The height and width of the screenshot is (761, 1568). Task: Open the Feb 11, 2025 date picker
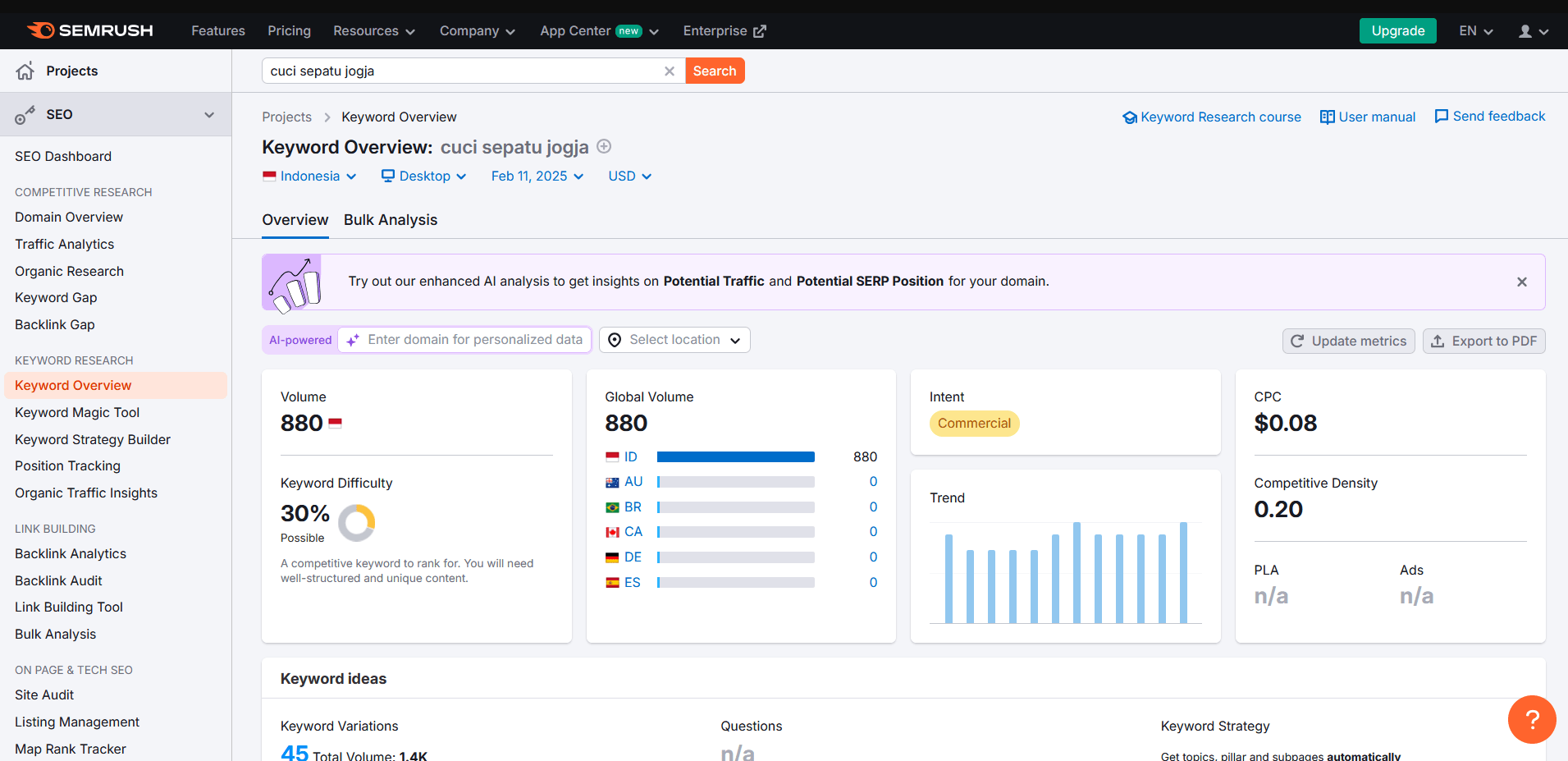tap(537, 176)
